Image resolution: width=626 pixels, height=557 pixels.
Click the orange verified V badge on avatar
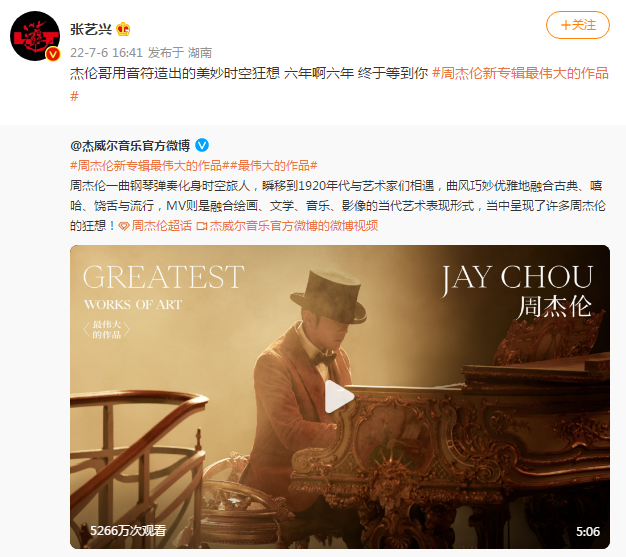tap(53, 54)
